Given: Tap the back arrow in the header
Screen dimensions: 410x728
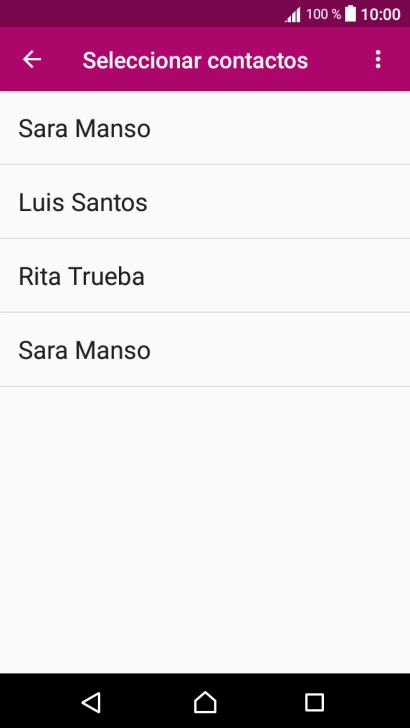Looking at the screenshot, I should (x=32, y=59).
